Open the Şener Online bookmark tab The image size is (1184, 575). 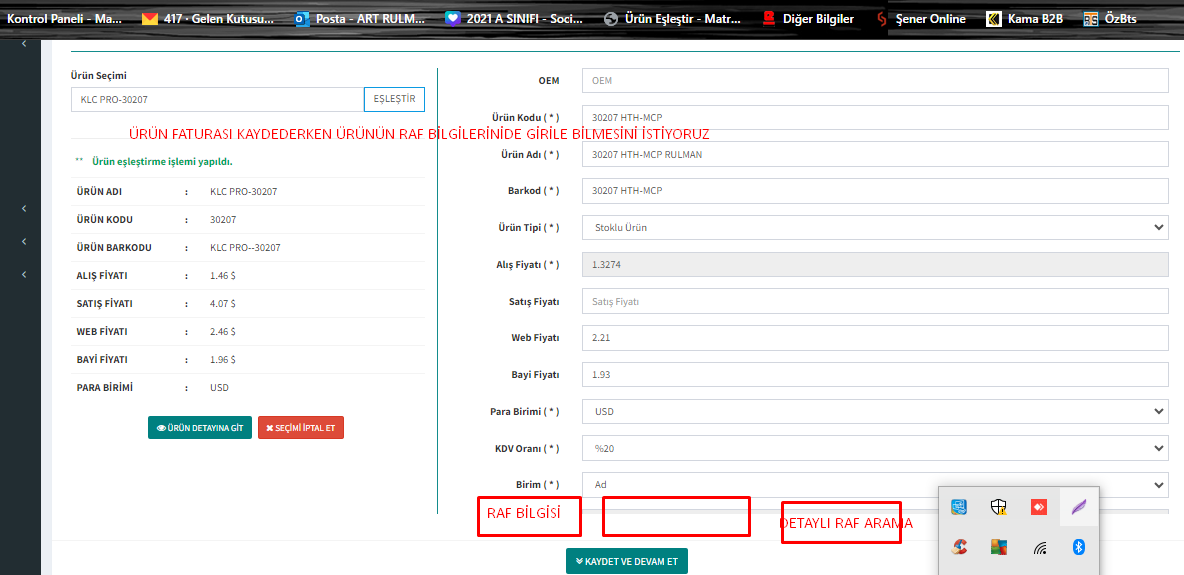[x=920, y=18]
